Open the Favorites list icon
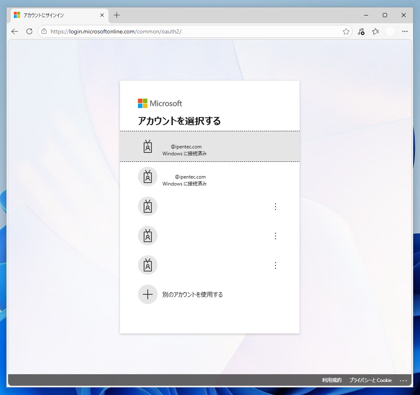420x395 pixels. pos(376,32)
